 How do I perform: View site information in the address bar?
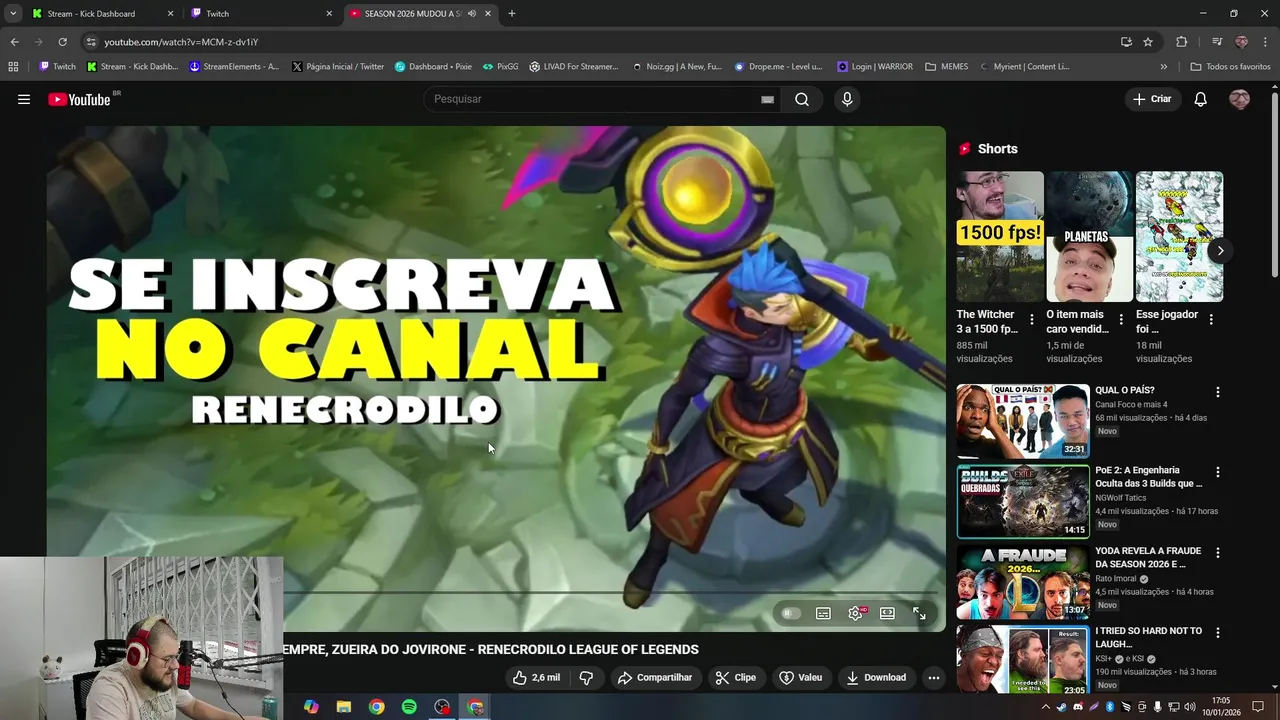pos(91,42)
